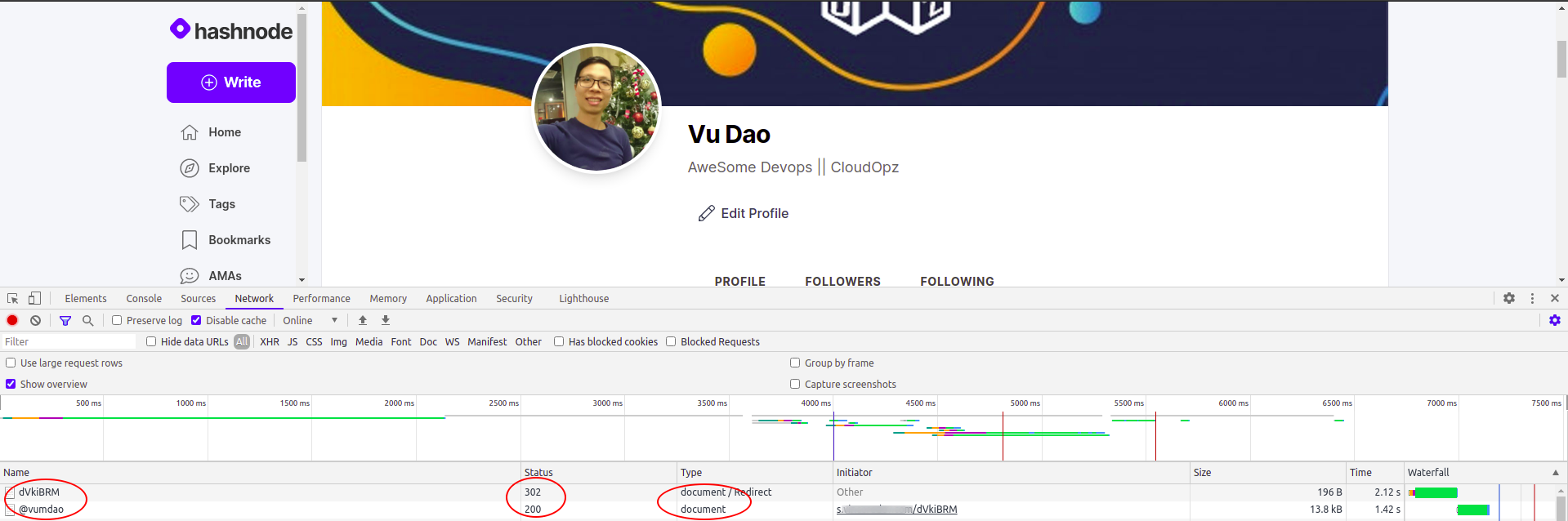
Task: Click the network Filter text field
Action: coord(69,341)
